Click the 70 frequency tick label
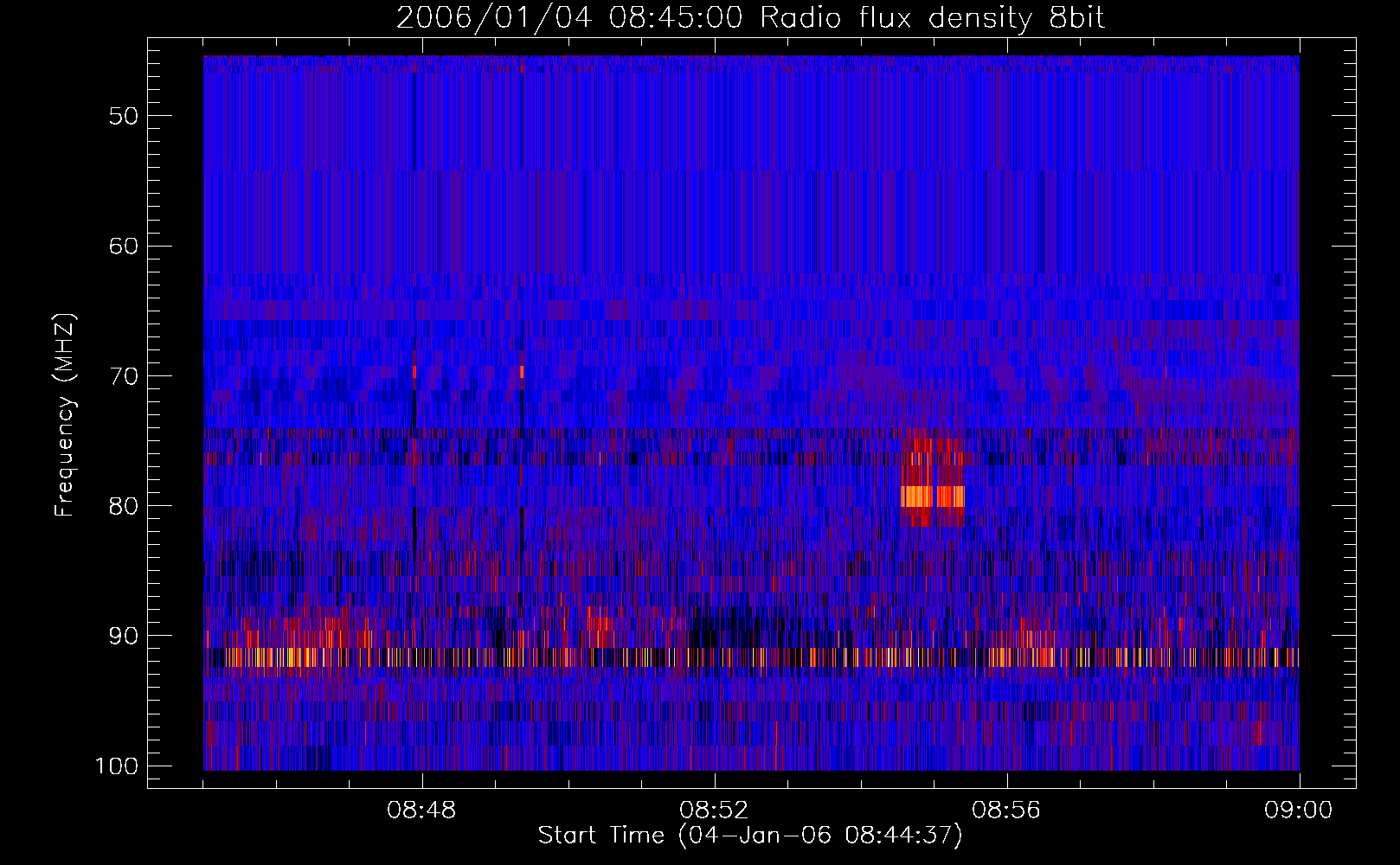This screenshot has width=1400, height=865. tap(124, 376)
